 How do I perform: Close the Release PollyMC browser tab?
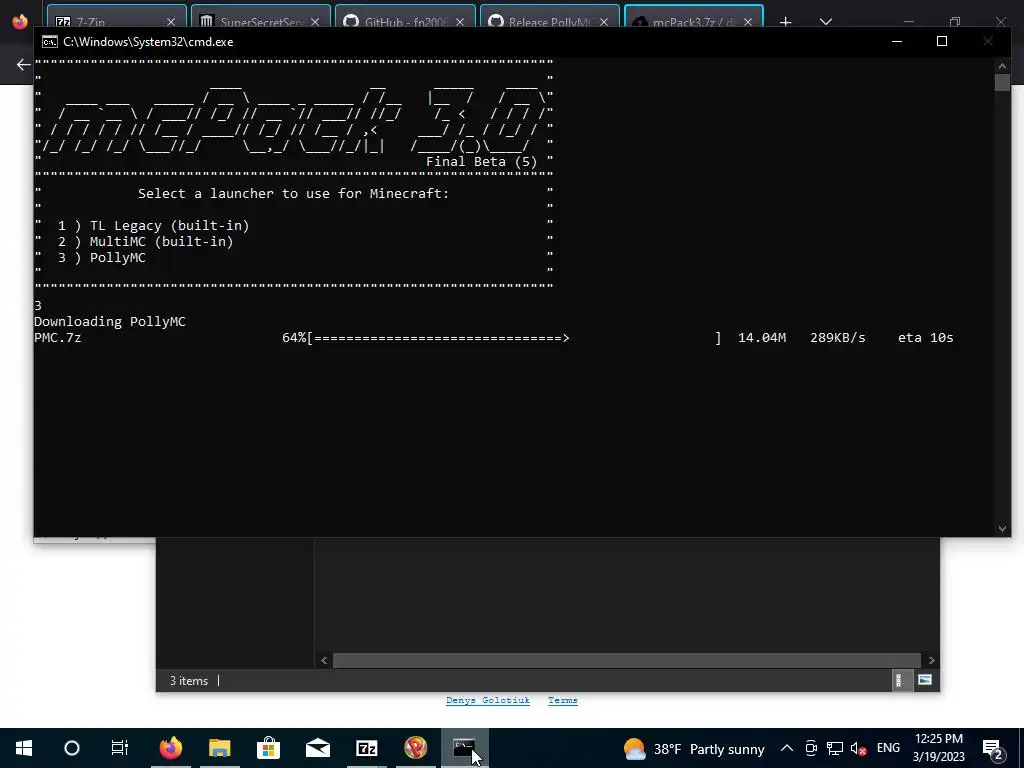tap(604, 22)
